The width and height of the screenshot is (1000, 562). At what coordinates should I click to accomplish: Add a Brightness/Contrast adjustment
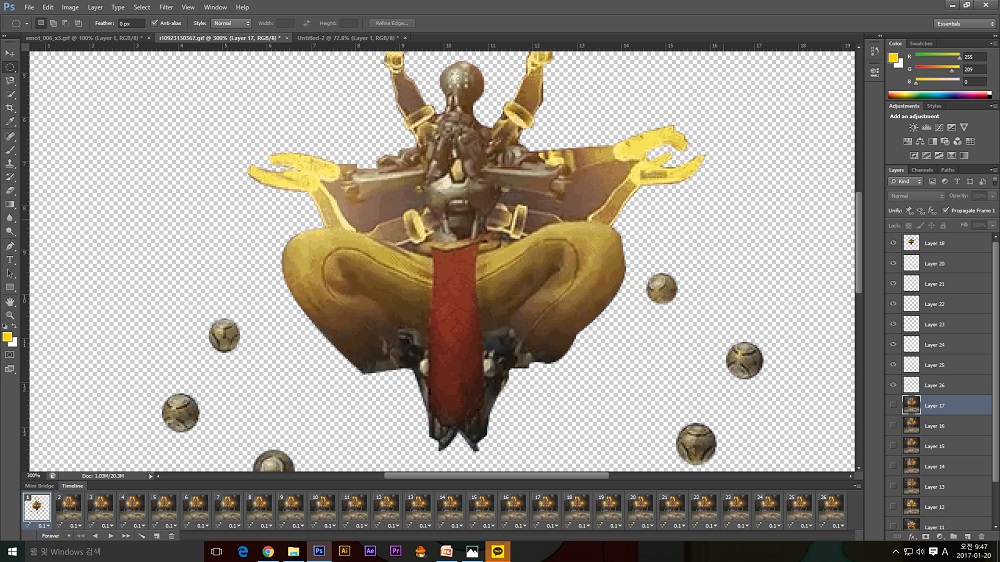pyautogui.click(x=913, y=128)
